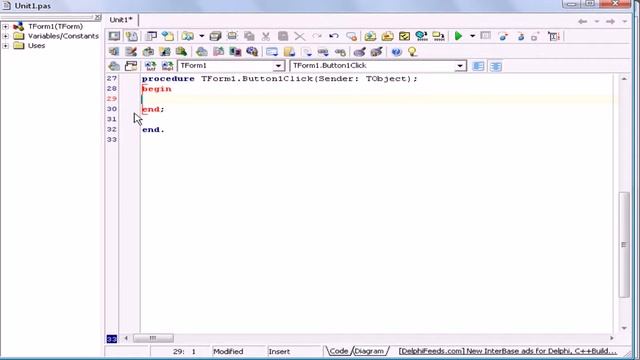The height and width of the screenshot is (360, 640).
Task: Click the horizontal scrollbar right arrow
Action: click(x=611, y=338)
